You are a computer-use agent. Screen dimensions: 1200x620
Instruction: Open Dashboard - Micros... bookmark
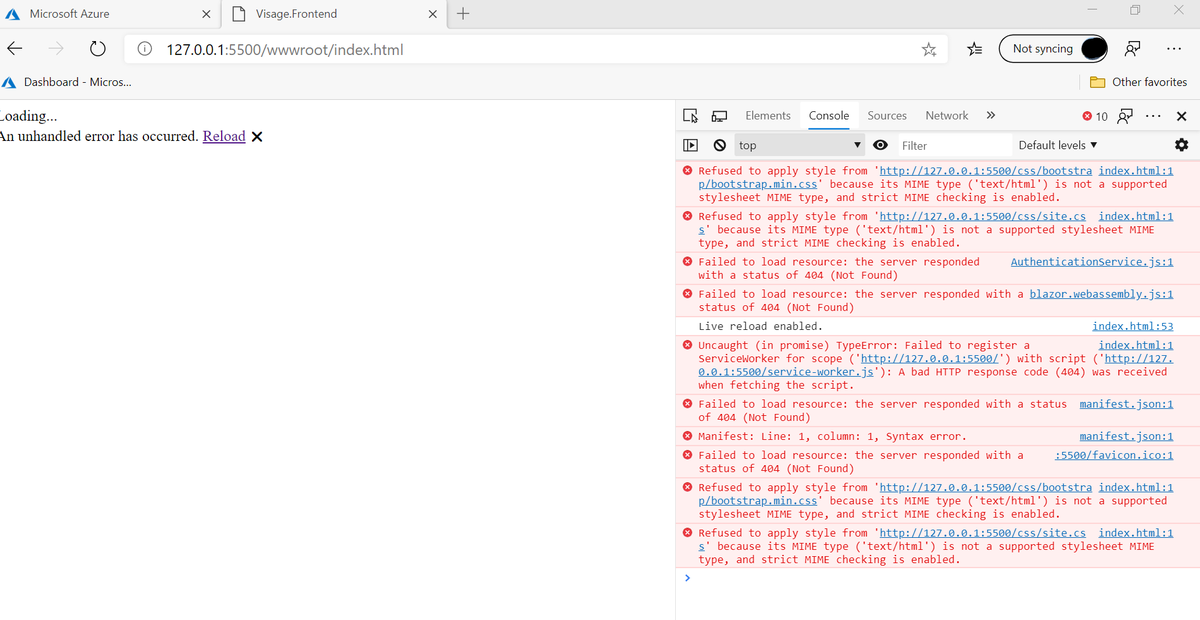pyautogui.click(x=67, y=82)
